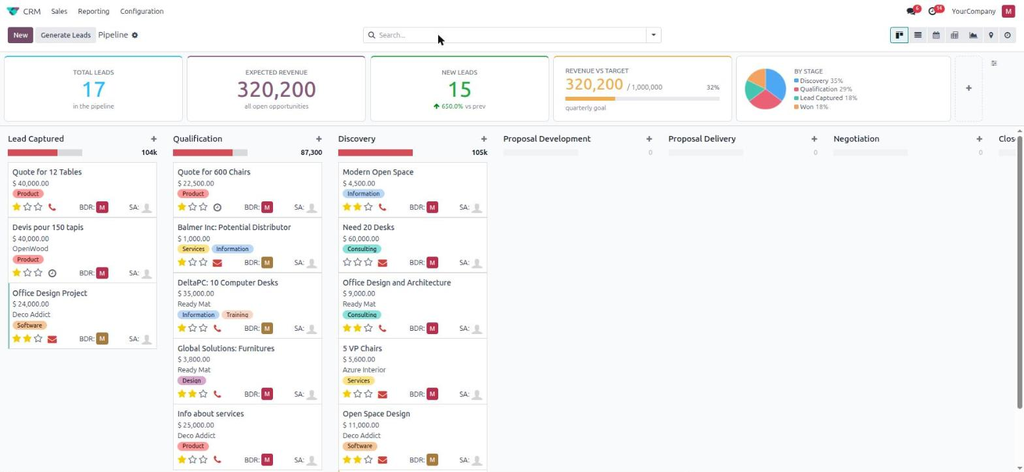The width and height of the screenshot is (1024, 472).
Task: Click clock activity on Devis pour 150 tapis
Action: [x=52, y=273]
